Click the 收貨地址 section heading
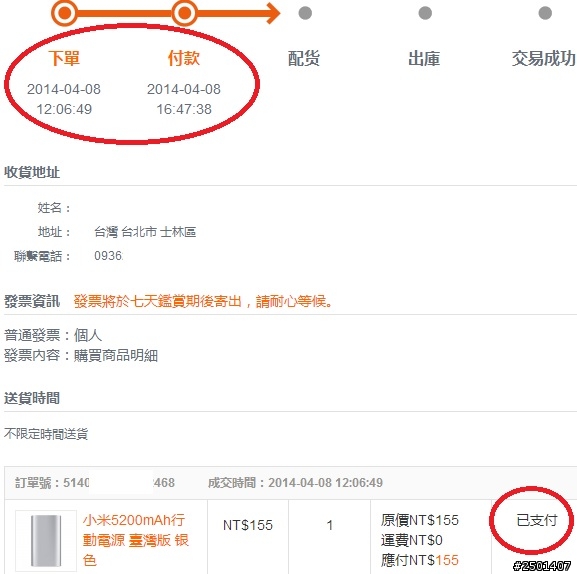Screen dimensions: 577x574 32,172
